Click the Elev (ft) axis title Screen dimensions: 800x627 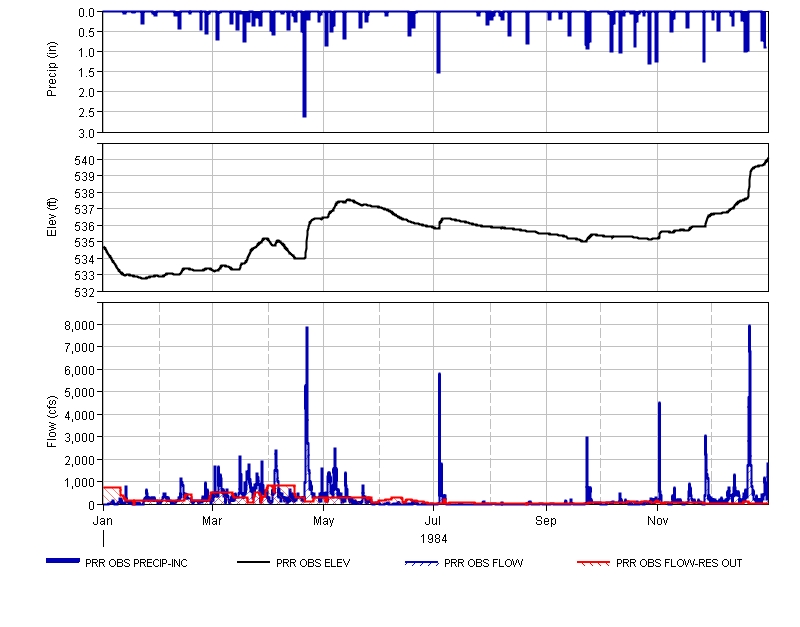point(52,218)
